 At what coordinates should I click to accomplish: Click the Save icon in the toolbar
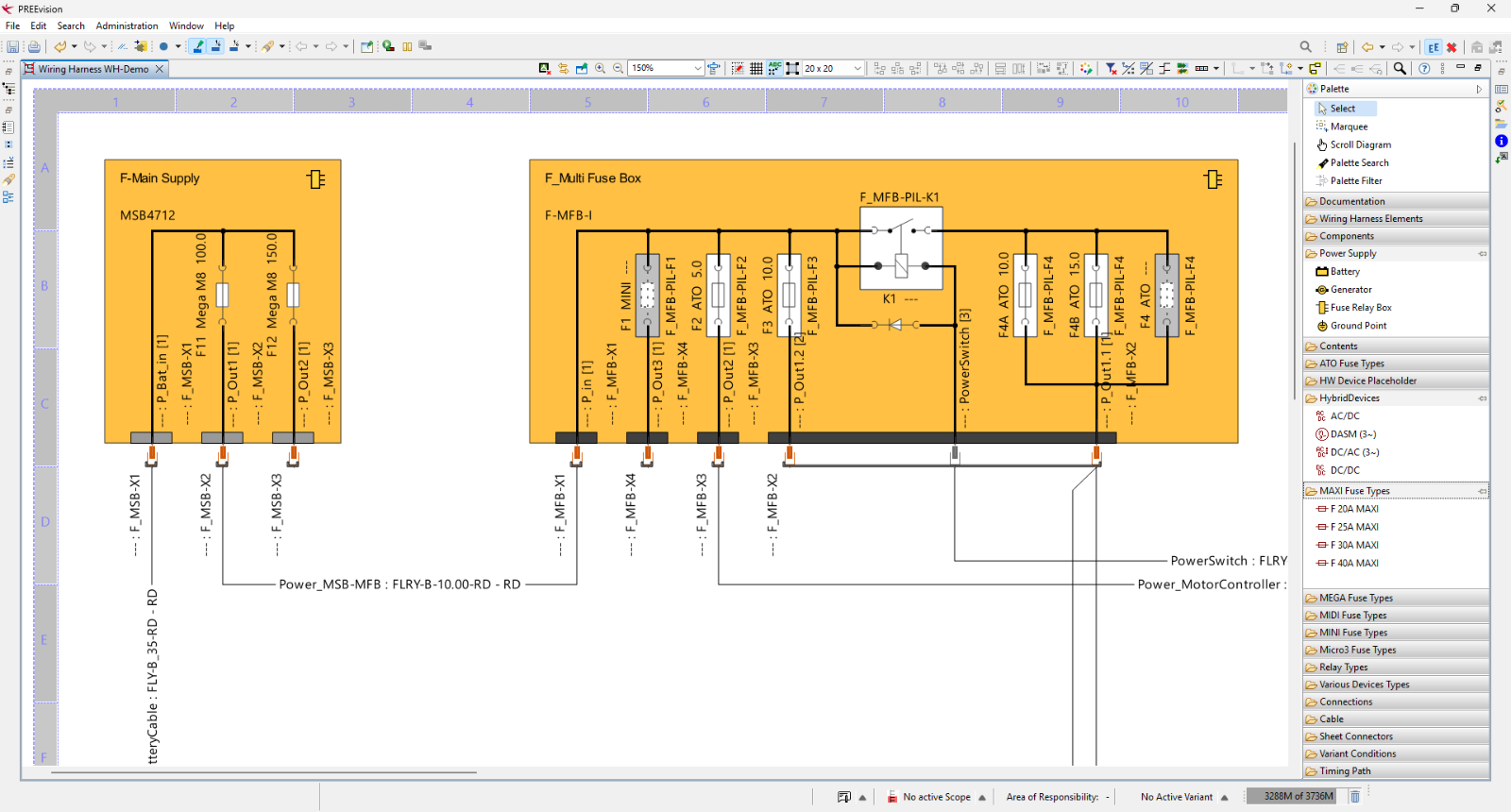pos(12,46)
